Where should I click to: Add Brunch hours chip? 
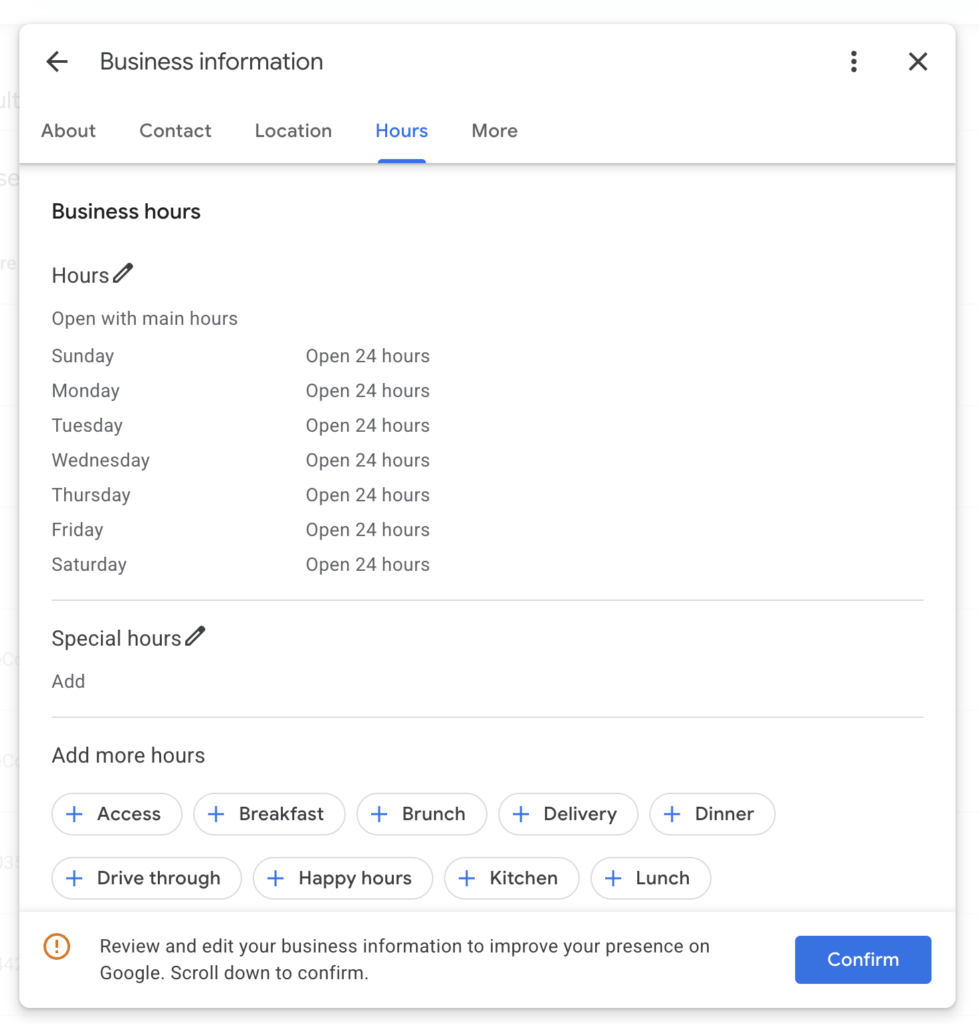click(x=421, y=814)
